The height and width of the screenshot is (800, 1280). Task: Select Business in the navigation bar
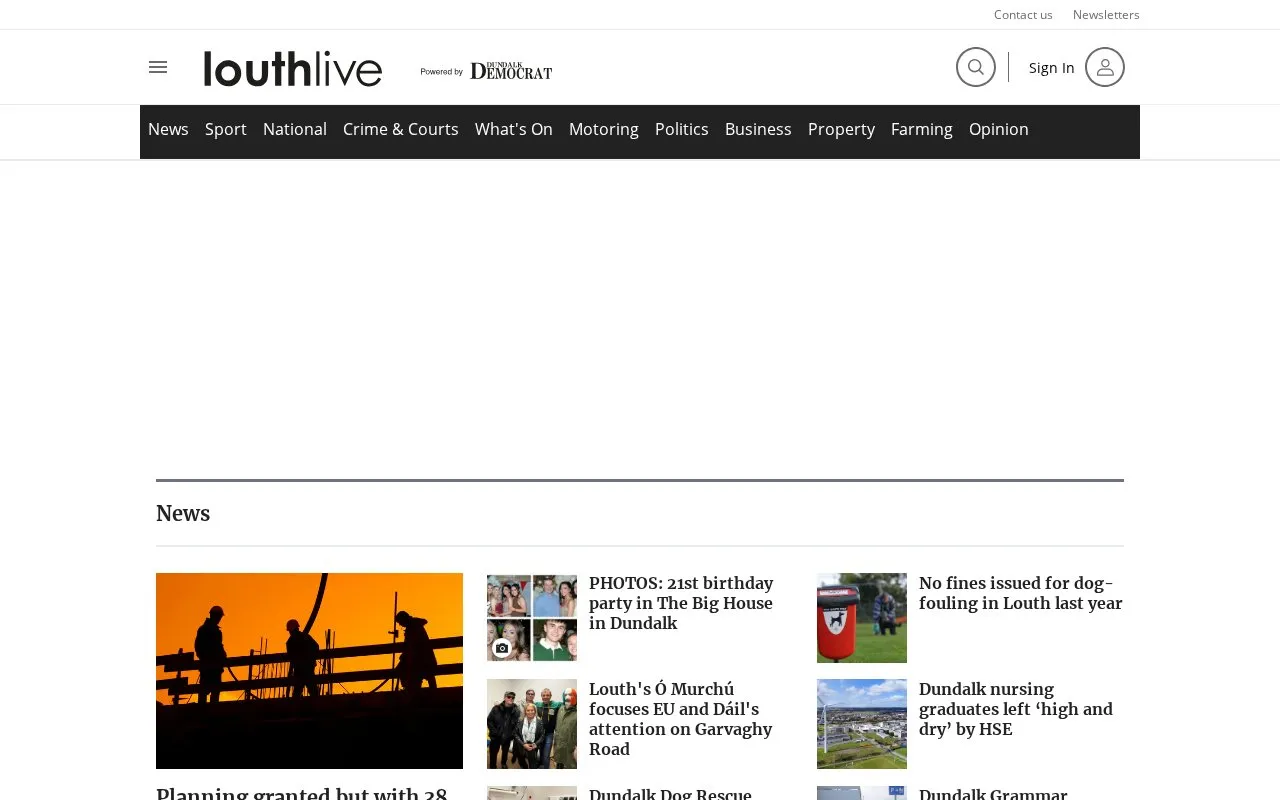click(x=758, y=129)
